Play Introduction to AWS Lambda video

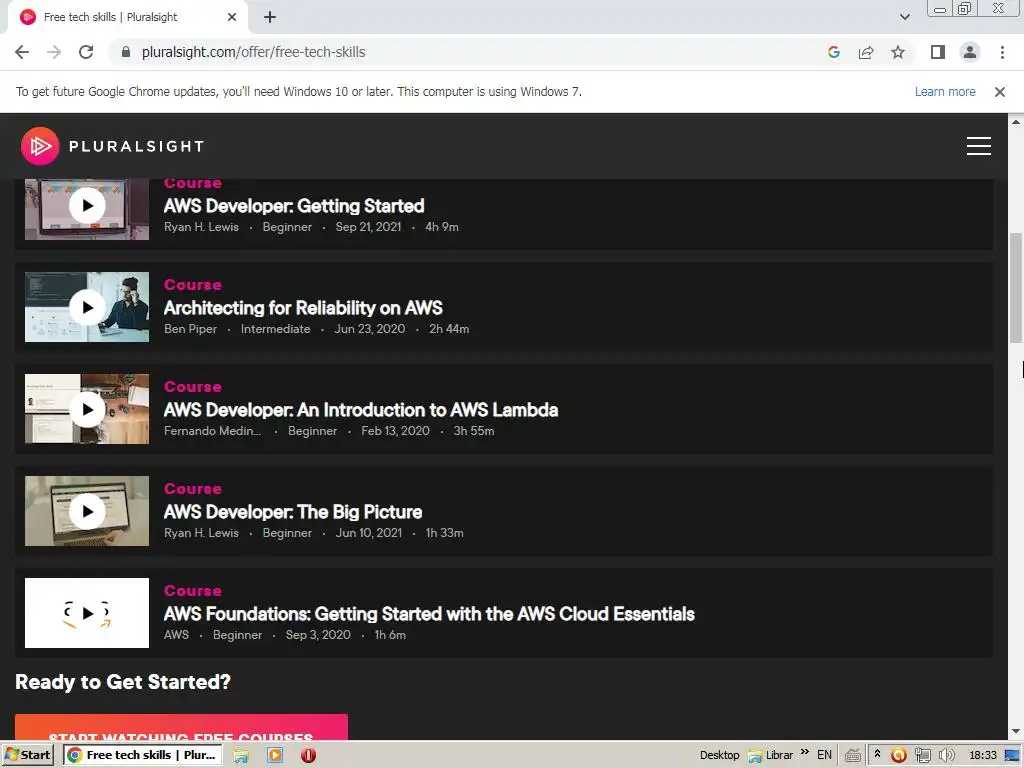click(x=87, y=409)
